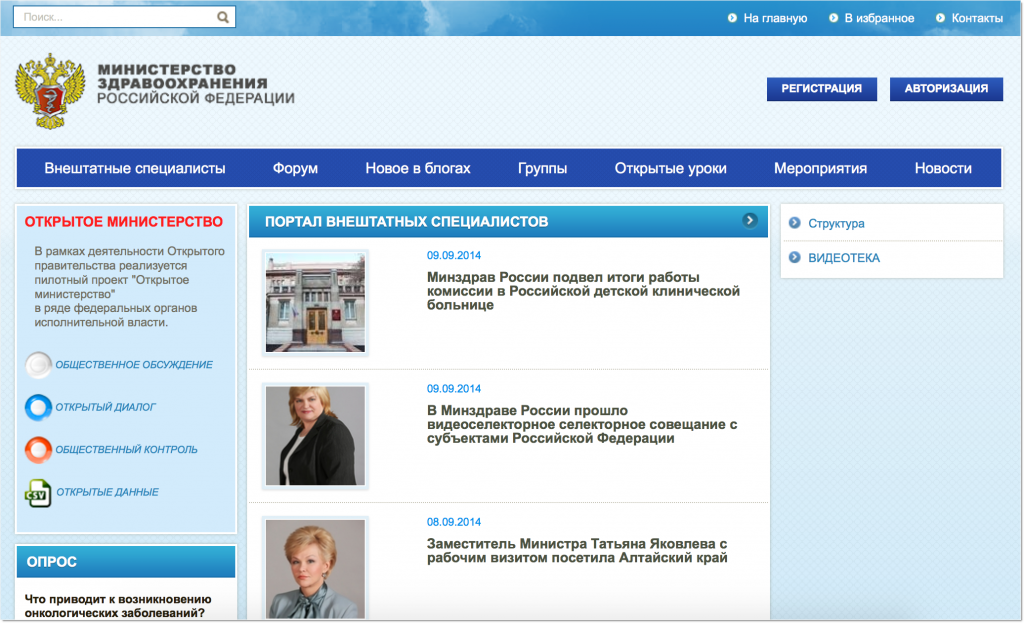
Task: Click arrow icon in Портал внештатных специалистов header
Action: click(750, 220)
